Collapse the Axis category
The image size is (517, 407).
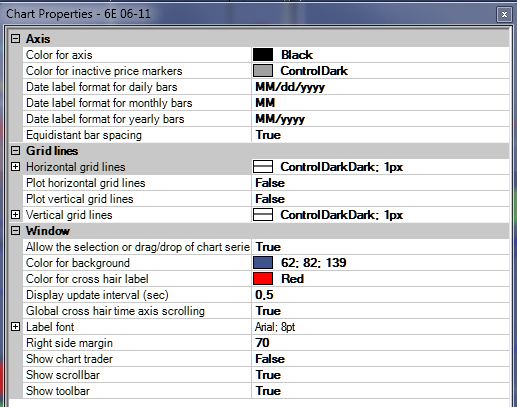click(x=15, y=39)
